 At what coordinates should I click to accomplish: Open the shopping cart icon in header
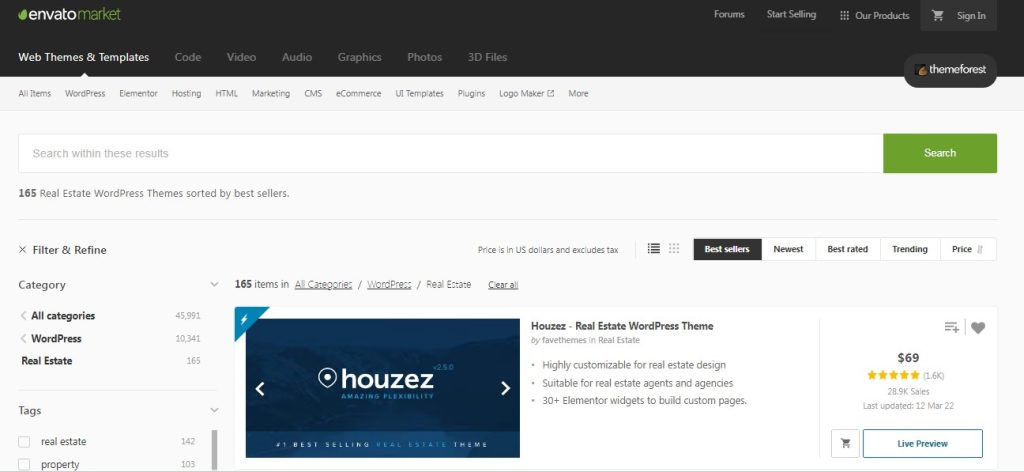click(938, 16)
